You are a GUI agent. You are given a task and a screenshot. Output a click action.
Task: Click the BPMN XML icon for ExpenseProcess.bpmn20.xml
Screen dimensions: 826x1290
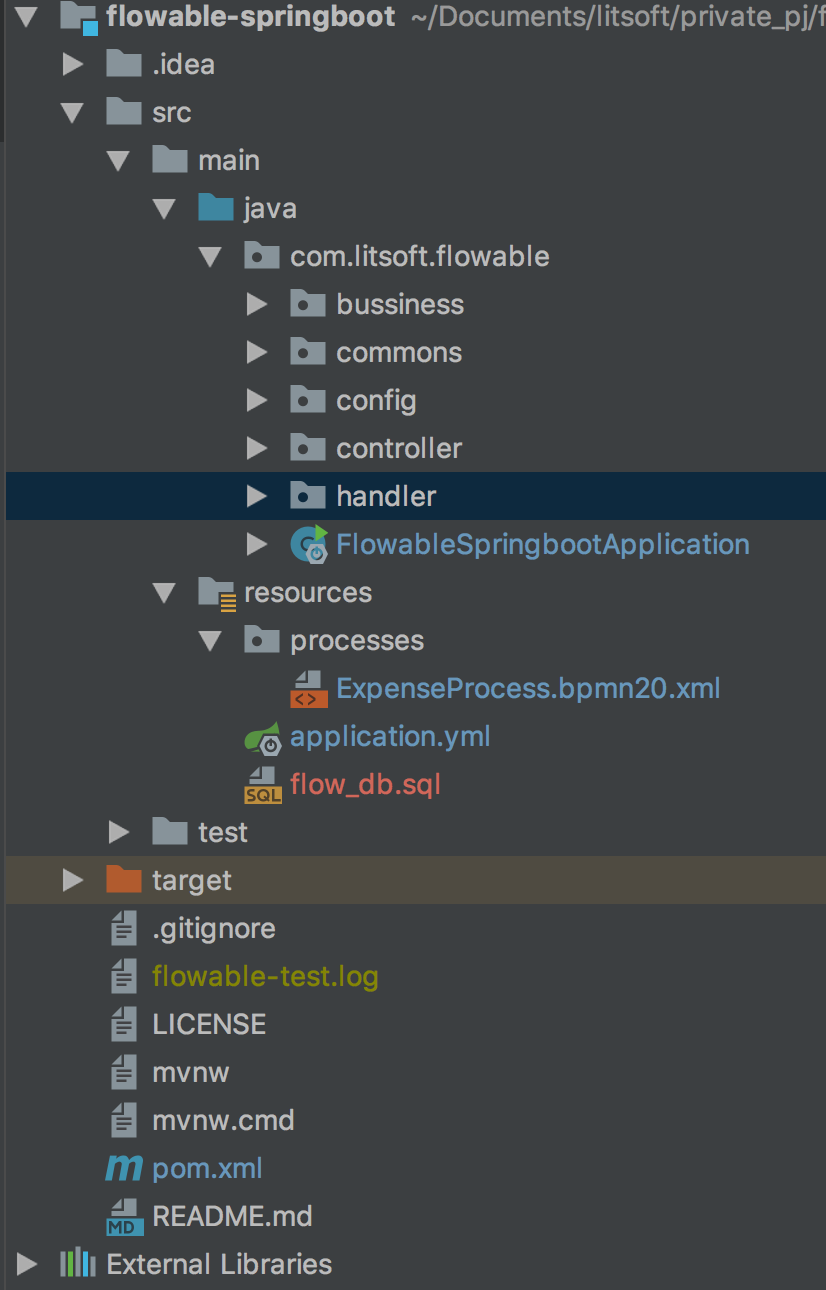(x=308, y=688)
